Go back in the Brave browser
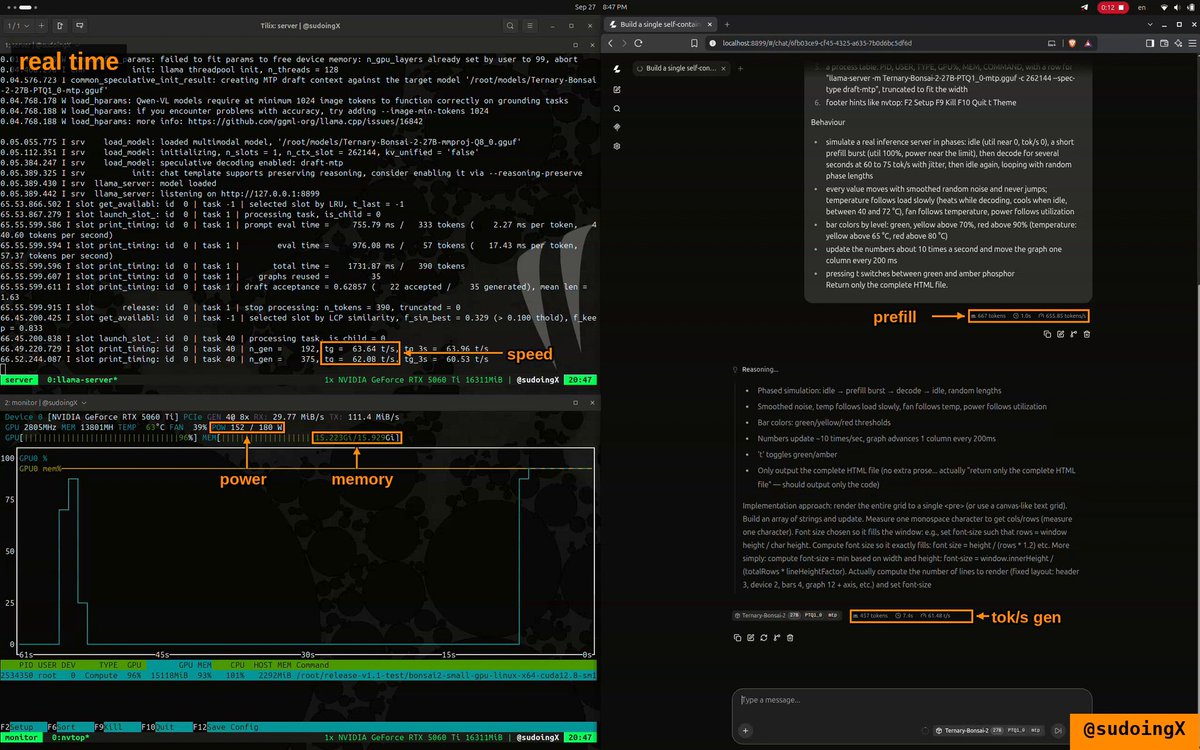1200x750 pixels. pos(610,43)
